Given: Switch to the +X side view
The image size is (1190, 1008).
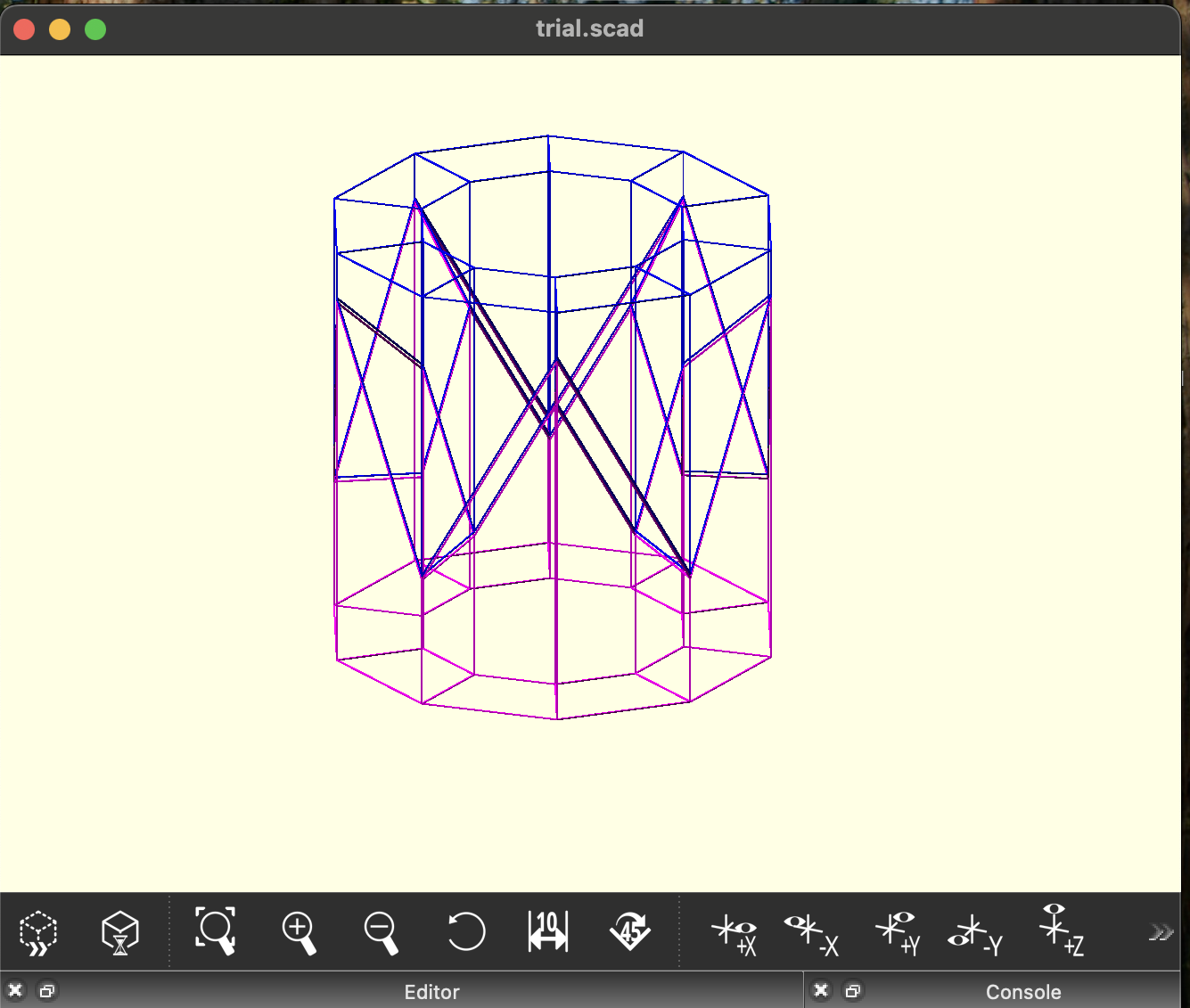Looking at the screenshot, I should tap(734, 933).
